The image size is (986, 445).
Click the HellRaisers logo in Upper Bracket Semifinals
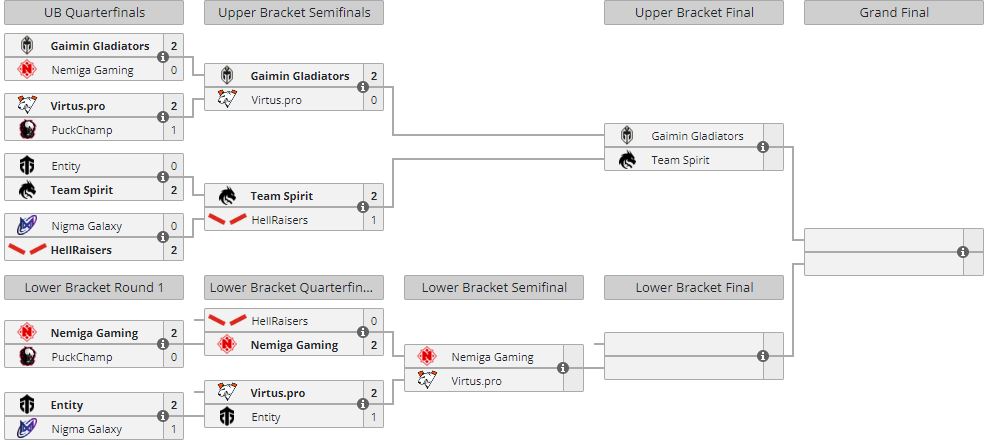(227, 220)
